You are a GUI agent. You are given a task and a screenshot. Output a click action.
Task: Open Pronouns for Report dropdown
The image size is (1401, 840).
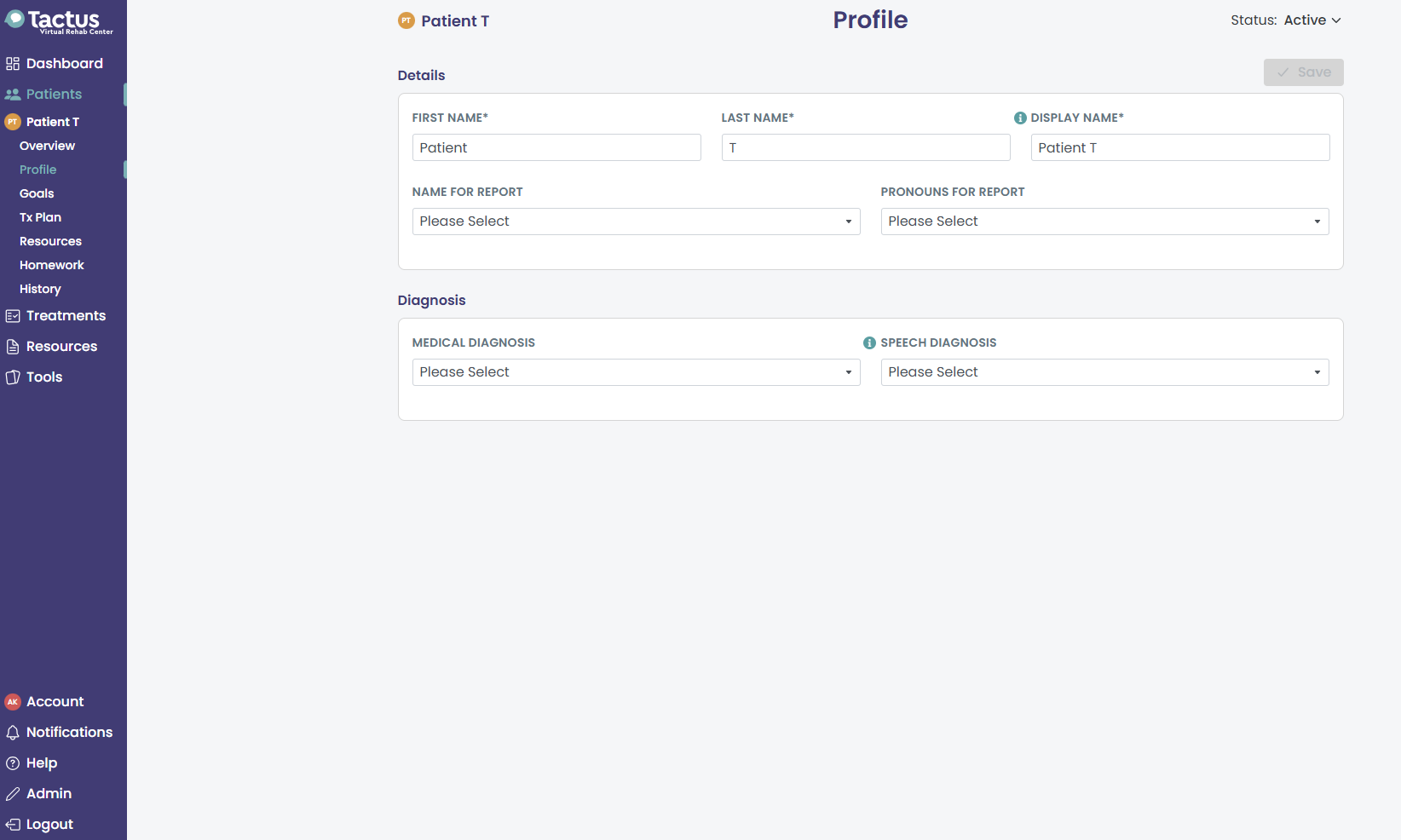[1104, 222]
